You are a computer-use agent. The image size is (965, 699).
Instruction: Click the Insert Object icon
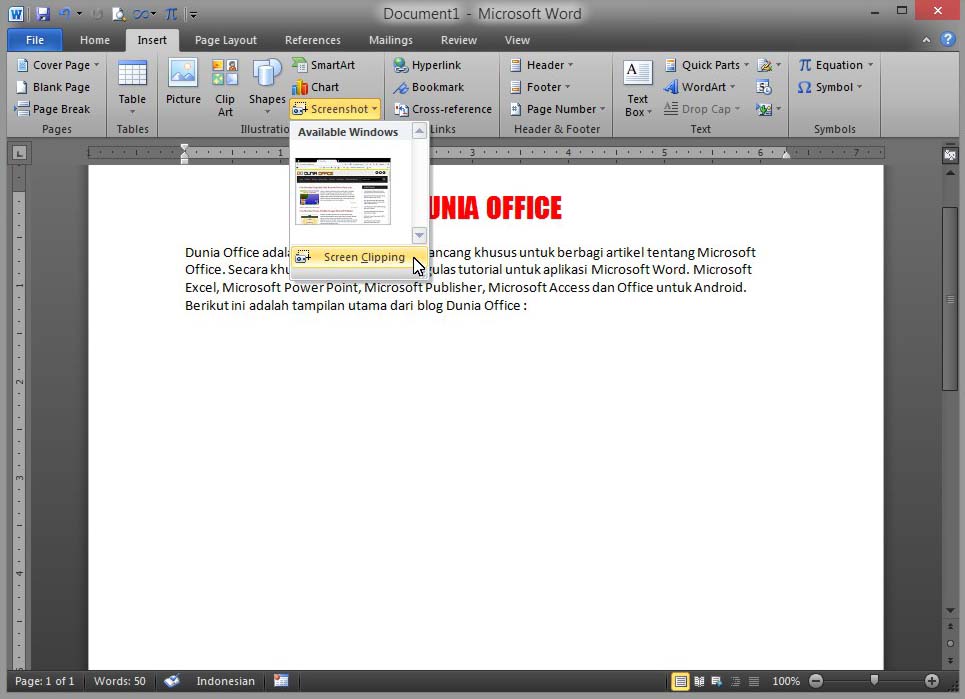click(769, 109)
